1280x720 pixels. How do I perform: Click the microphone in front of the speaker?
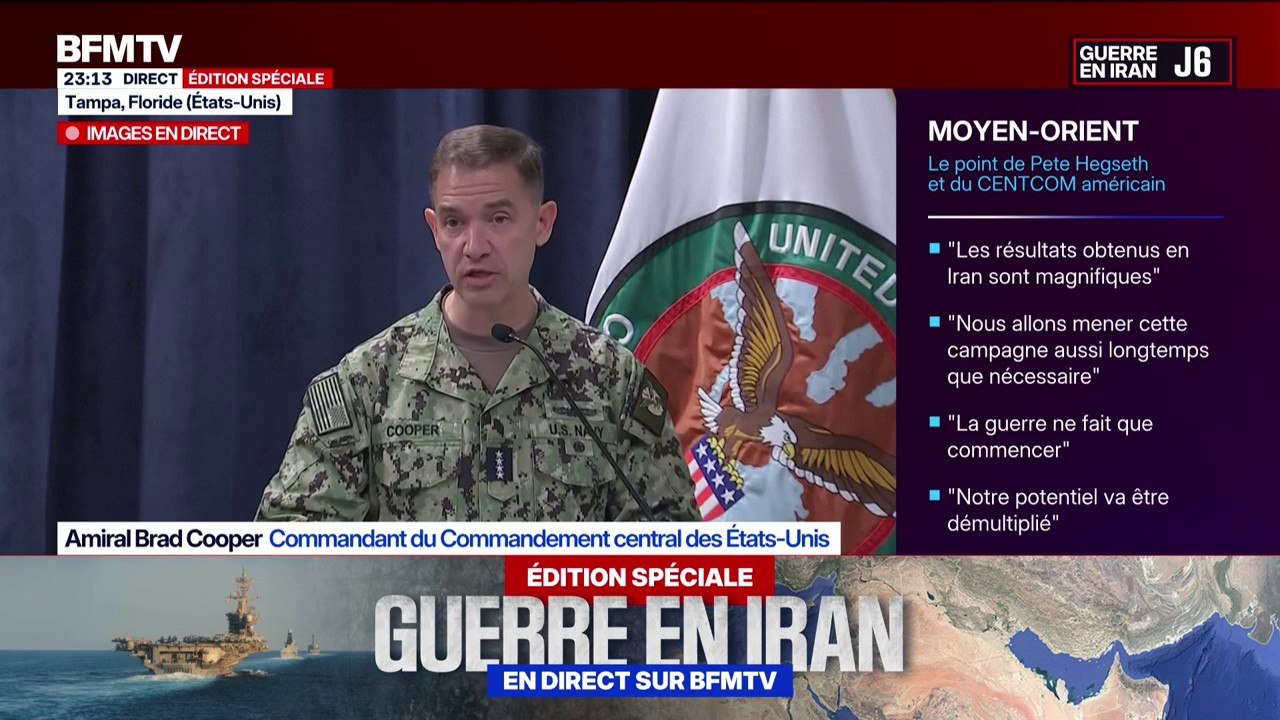503,333
